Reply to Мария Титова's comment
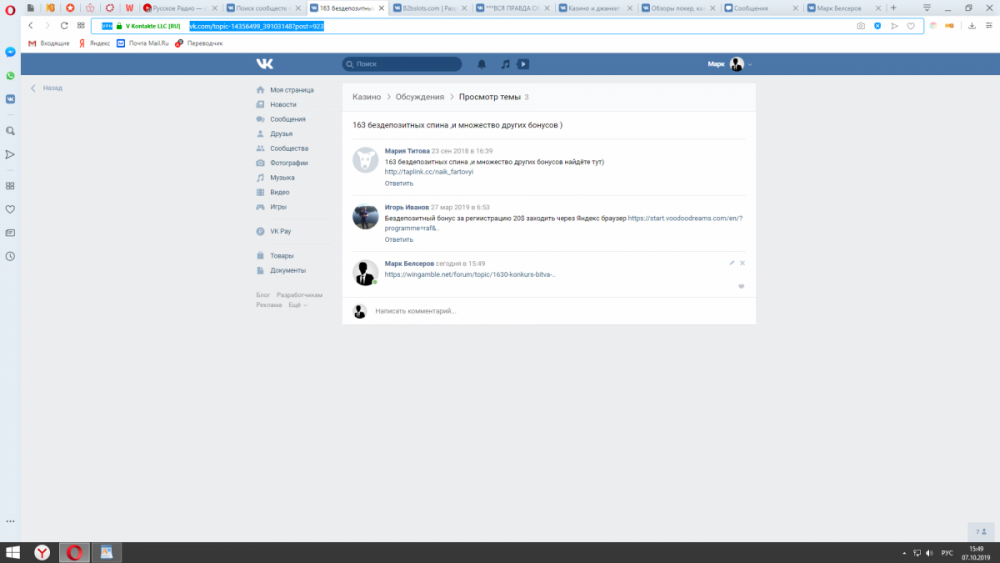The height and width of the screenshot is (563, 1000). 399,184
